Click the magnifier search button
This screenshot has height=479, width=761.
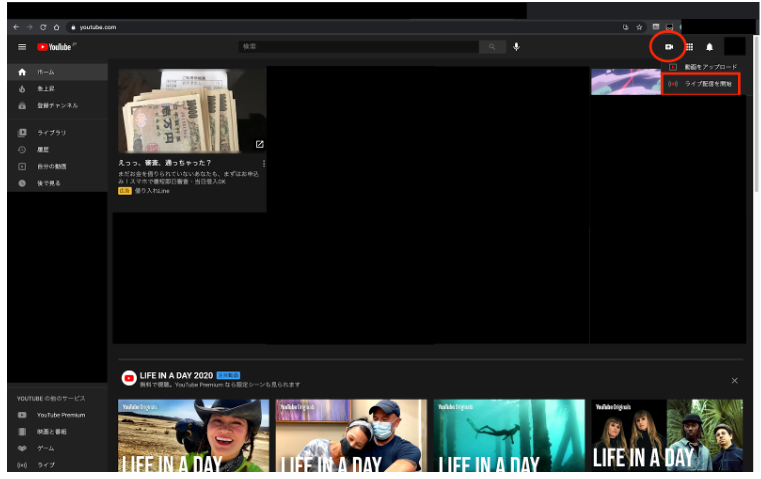pyautogui.click(x=492, y=47)
